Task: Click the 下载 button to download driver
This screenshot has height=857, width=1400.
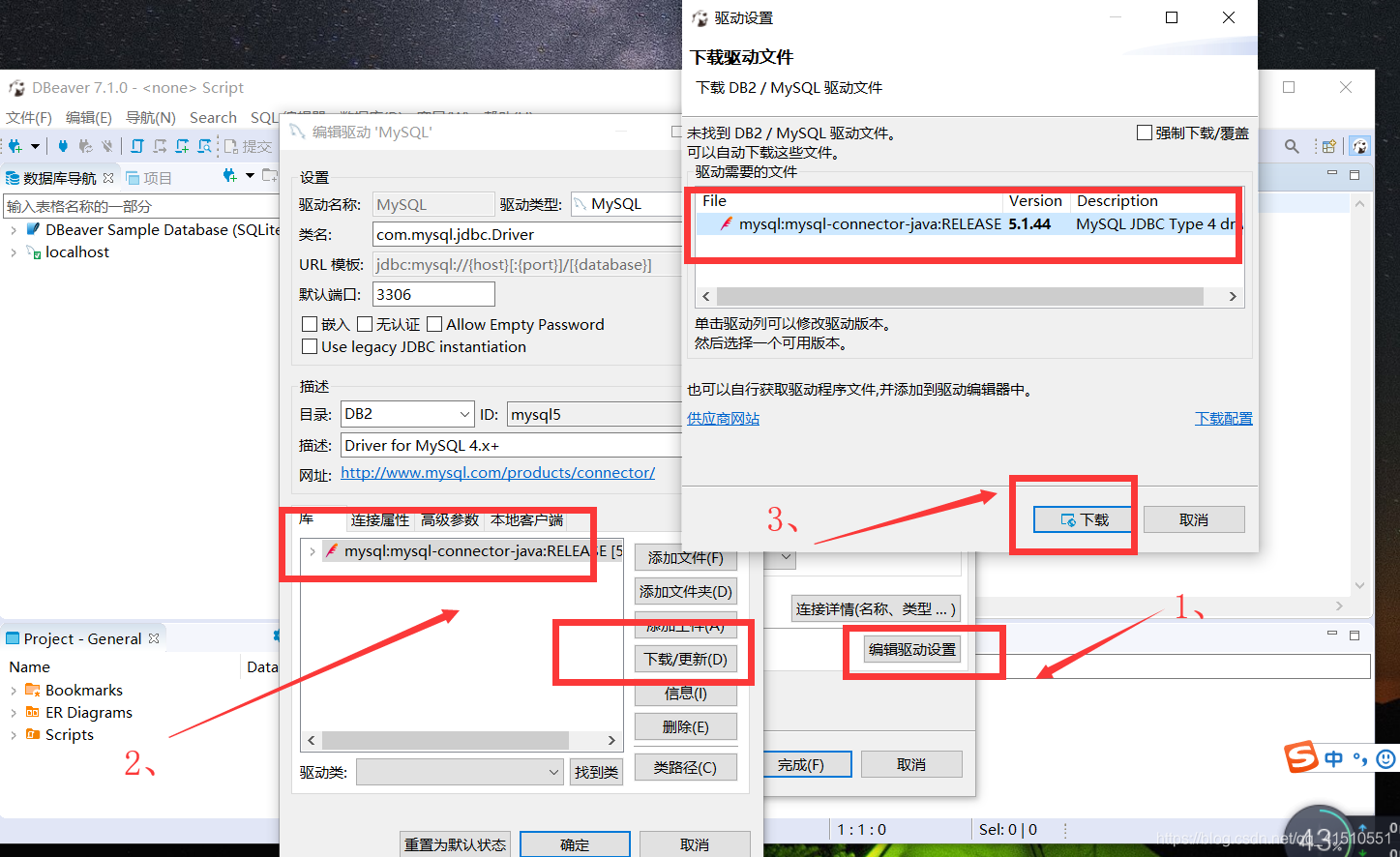Action: [1083, 518]
